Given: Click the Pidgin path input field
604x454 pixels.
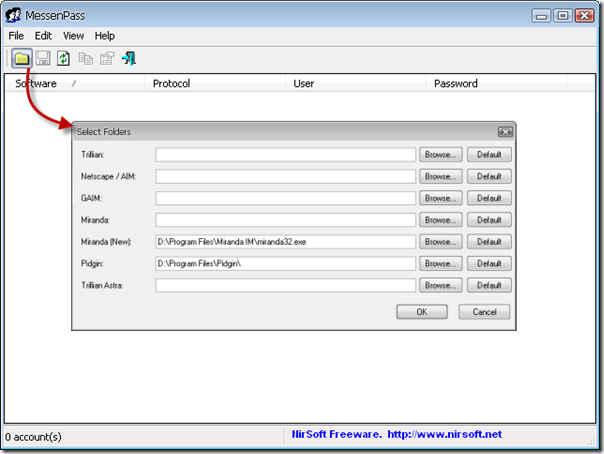Looking at the screenshot, I should point(285,264).
